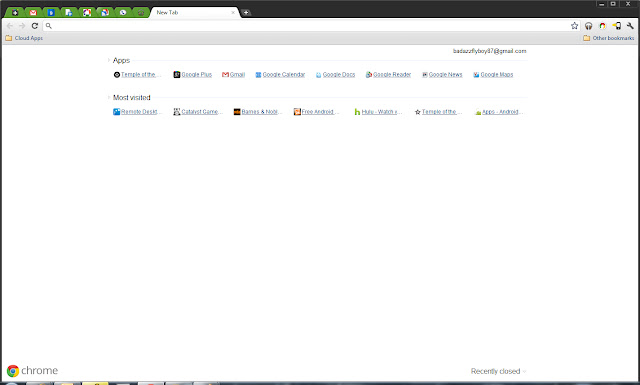
Task: Open the wrench settings menu
Action: [630, 26]
